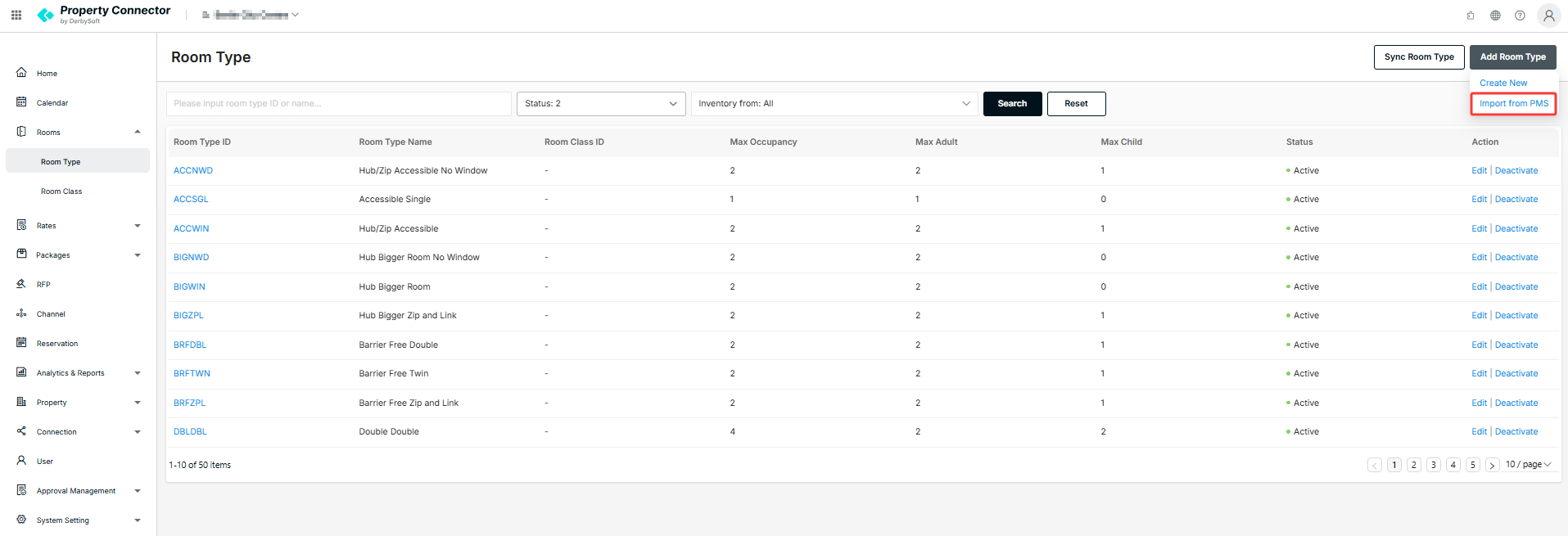Click the Approval Management icon
1568x536 pixels.
21,490
